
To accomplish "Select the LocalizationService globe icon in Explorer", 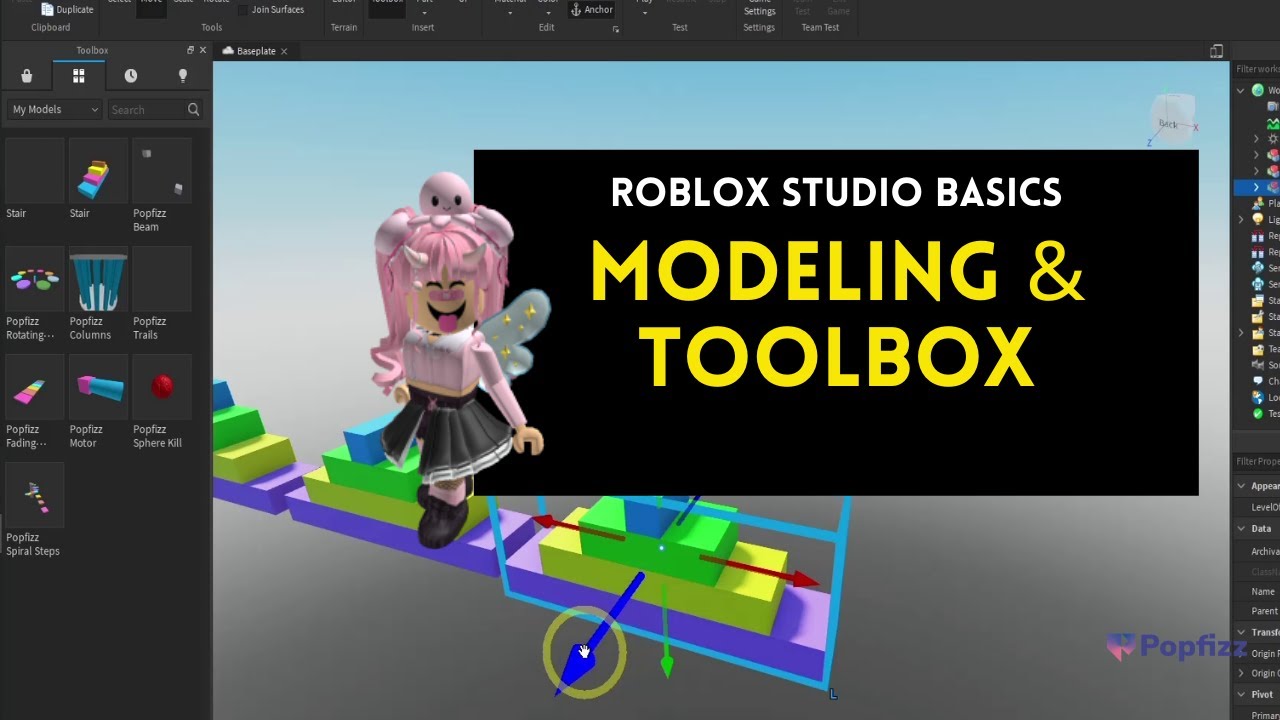I will point(1258,397).
